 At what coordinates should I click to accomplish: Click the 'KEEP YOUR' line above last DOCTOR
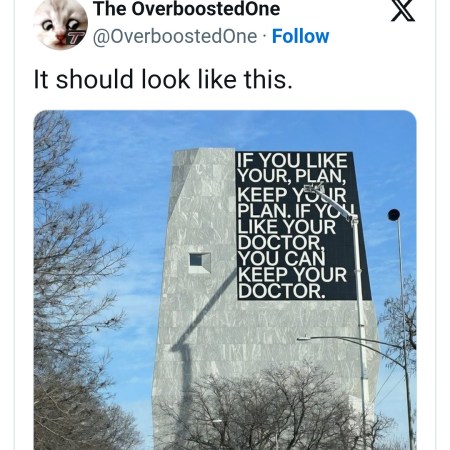(x=293, y=275)
